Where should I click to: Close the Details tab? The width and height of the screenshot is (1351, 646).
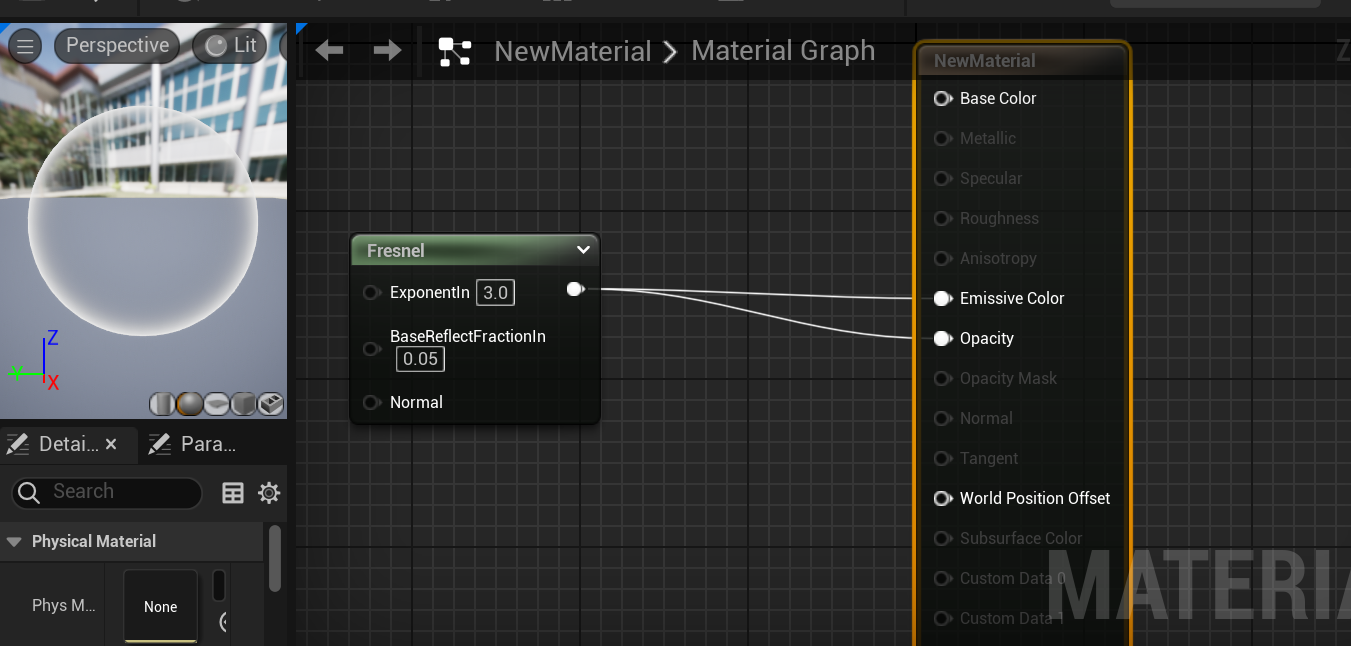(111, 444)
